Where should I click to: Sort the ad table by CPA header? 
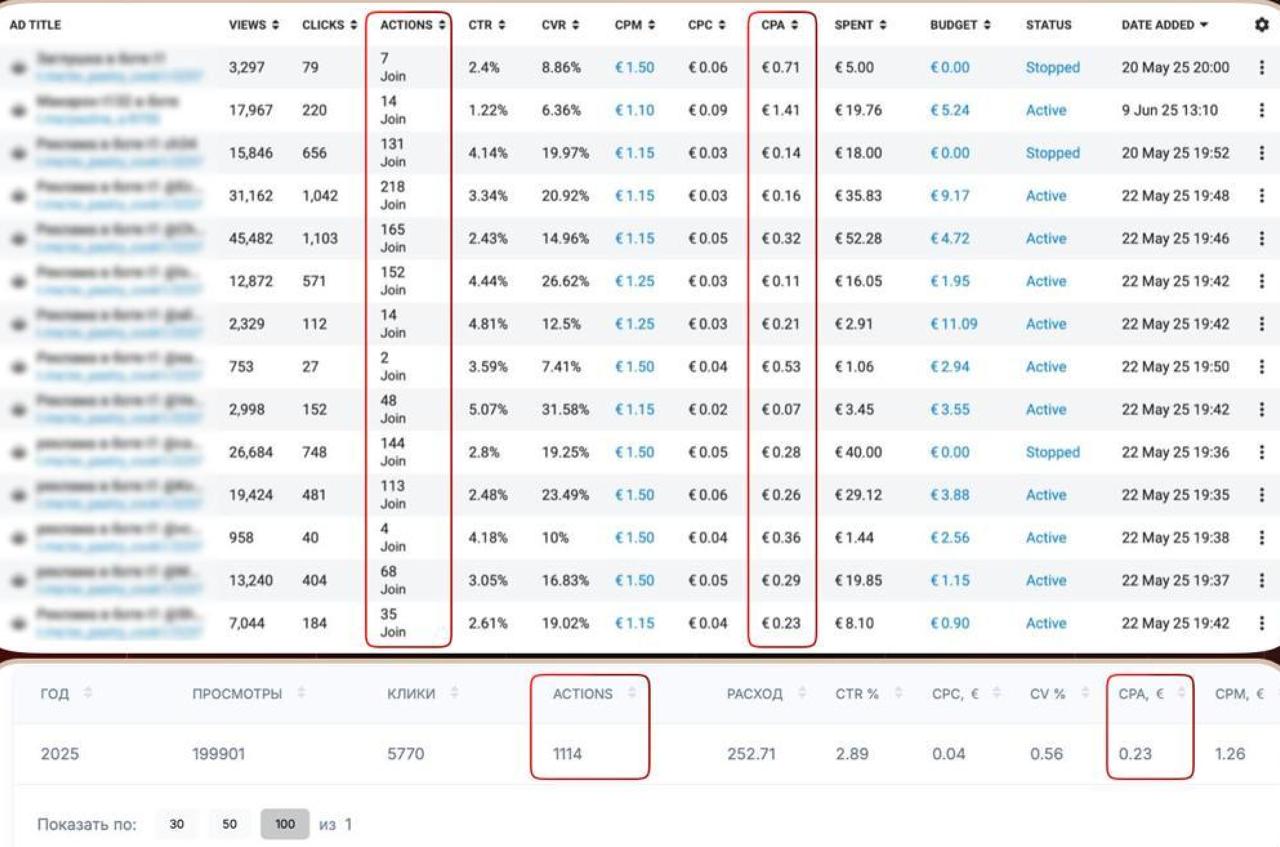[x=780, y=24]
